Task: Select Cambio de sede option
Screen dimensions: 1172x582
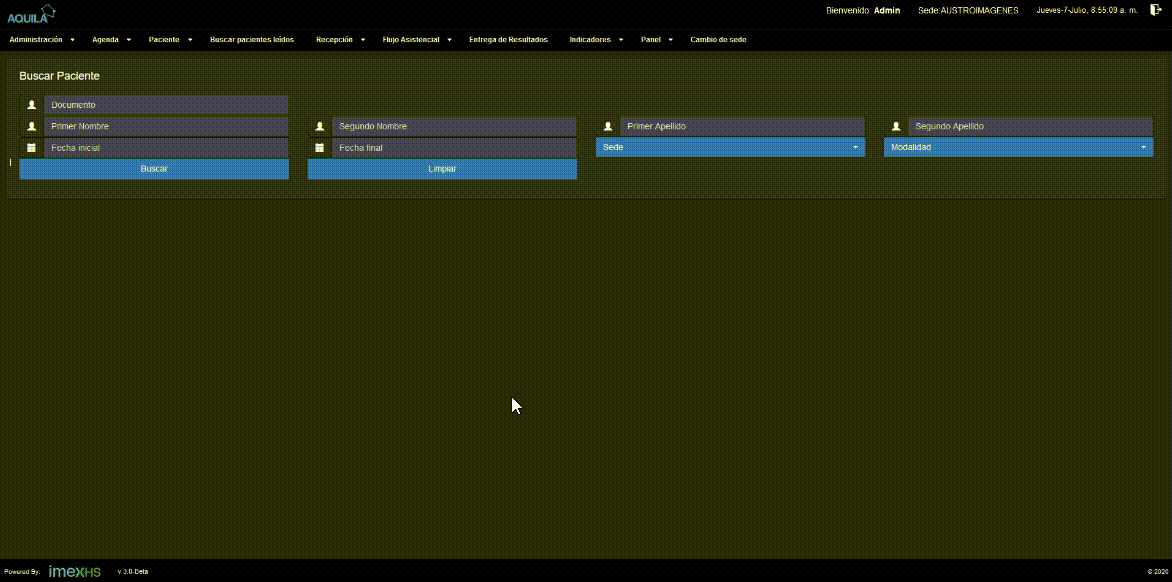Action: (x=718, y=40)
